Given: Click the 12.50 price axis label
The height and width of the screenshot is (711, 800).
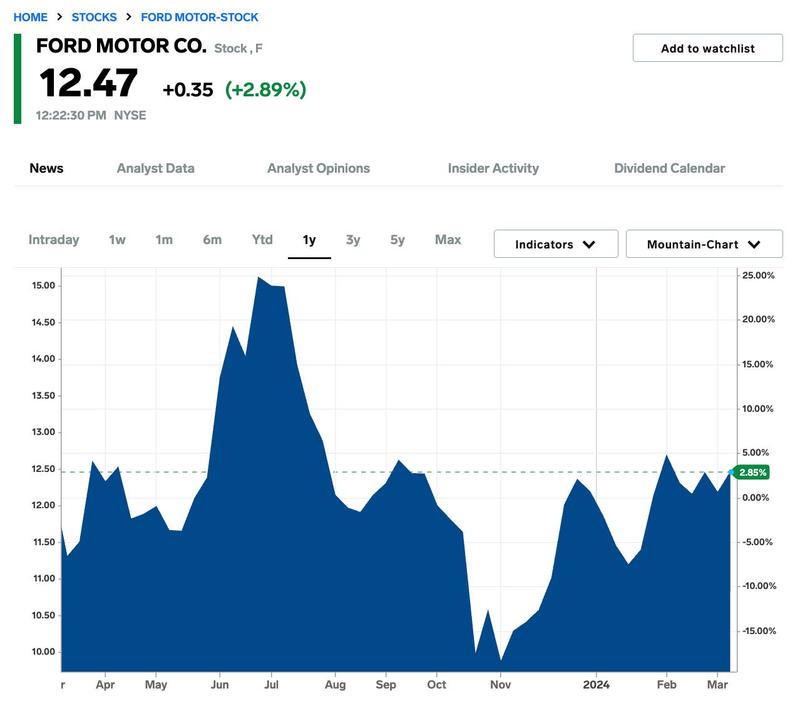Looking at the screenshot, I should pyautogui.click(x=43, y=469).
